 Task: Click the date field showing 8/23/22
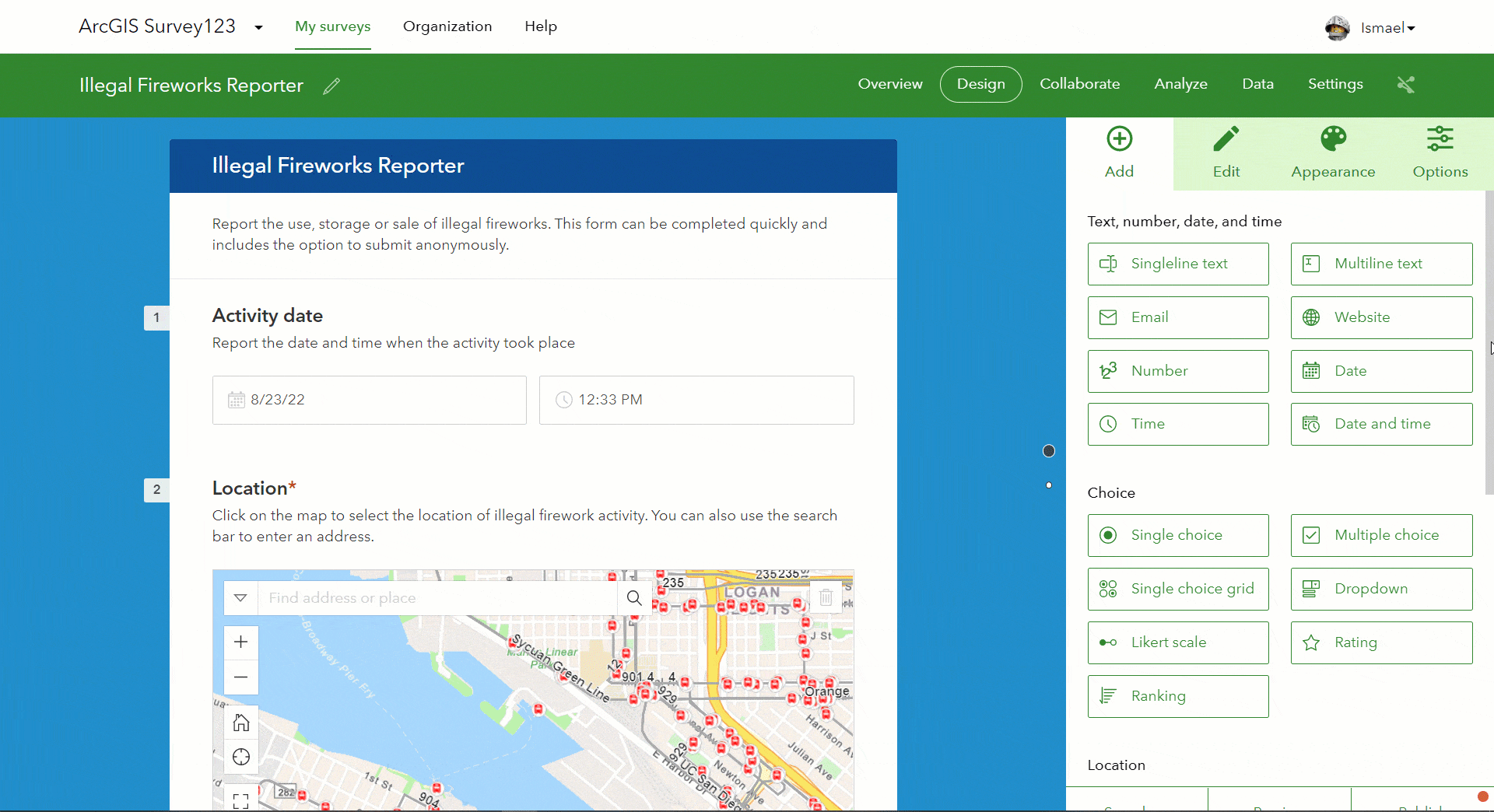(x=369, y=400)
